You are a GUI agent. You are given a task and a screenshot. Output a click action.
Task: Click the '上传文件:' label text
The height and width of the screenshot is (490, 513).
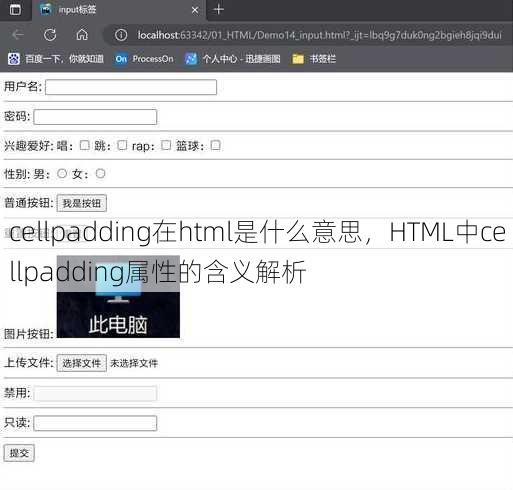(29, 362)
